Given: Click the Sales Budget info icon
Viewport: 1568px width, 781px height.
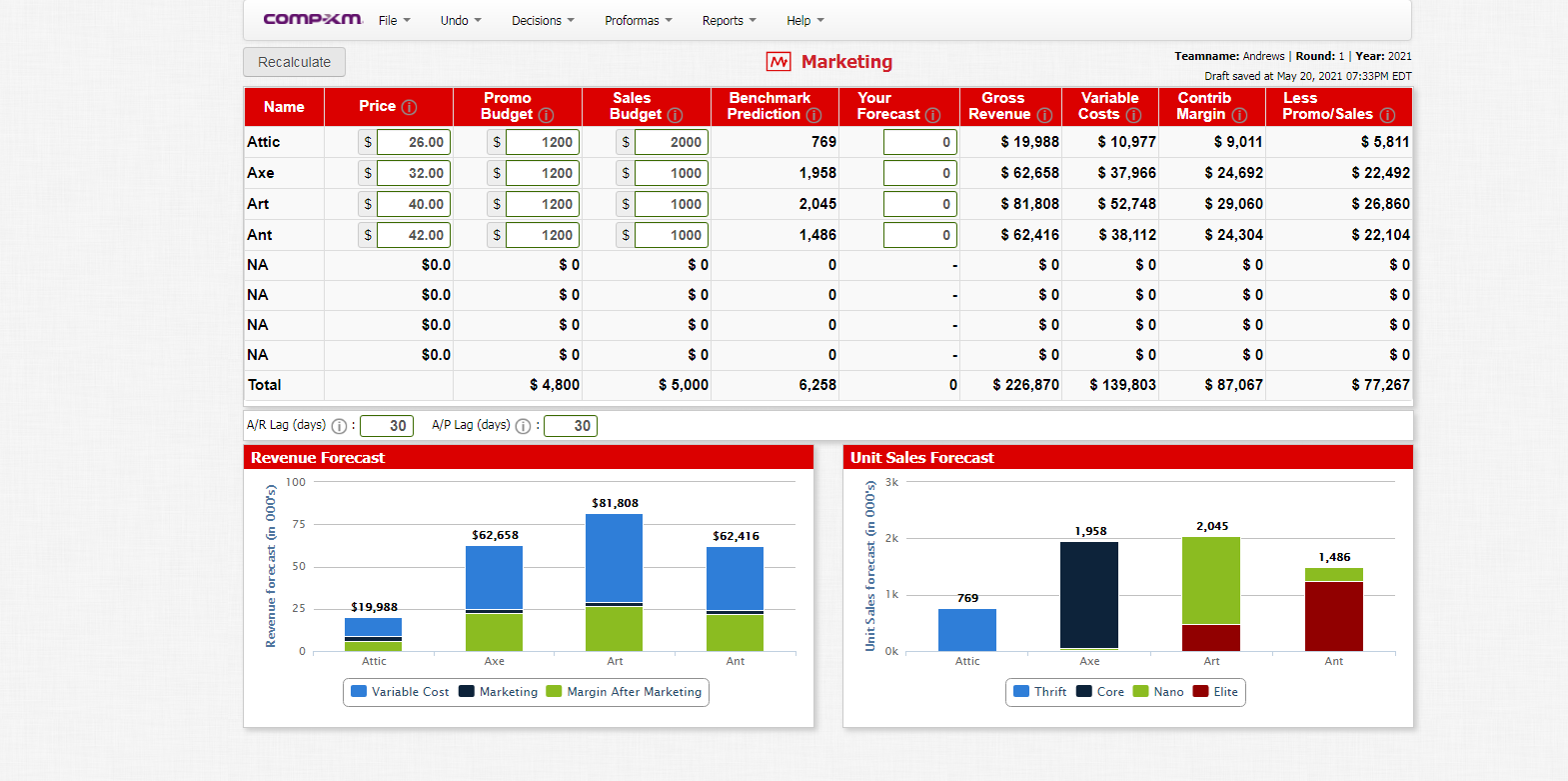Looking at the screenshot, I should tap(675, 115).
